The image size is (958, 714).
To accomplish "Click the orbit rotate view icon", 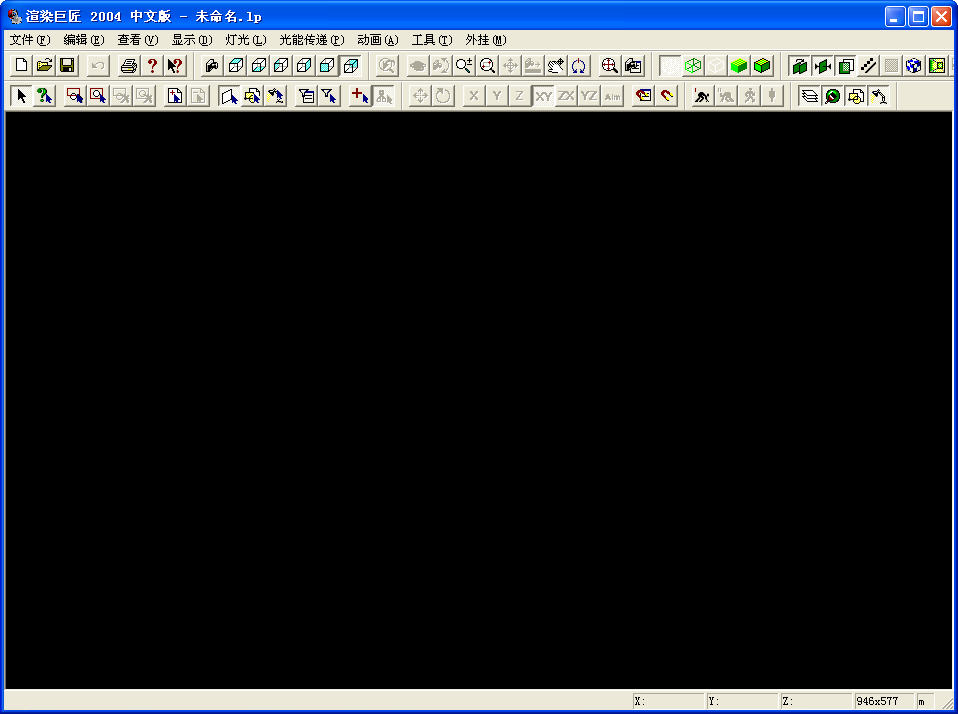I will 579,66.
